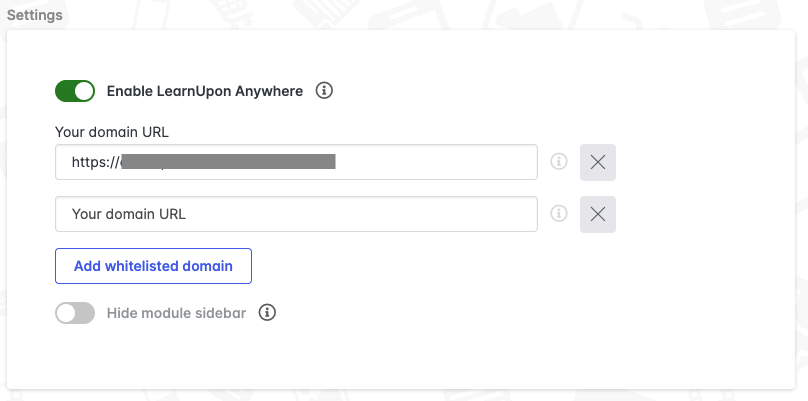Click info icon next to the https:// domain field
Image resolution: width=808 pixels, height=401 pixels.
point(560,162)
